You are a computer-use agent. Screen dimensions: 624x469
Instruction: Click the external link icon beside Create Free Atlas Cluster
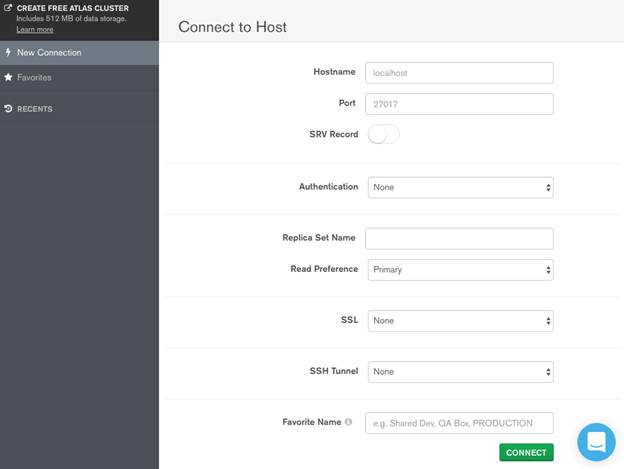click(8, 8)
